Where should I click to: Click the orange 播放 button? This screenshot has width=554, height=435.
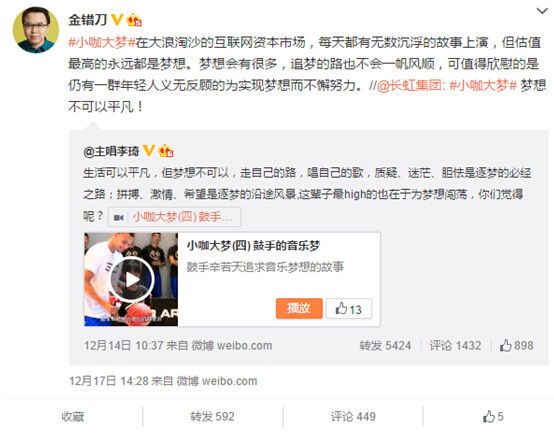tap(299, 308)
